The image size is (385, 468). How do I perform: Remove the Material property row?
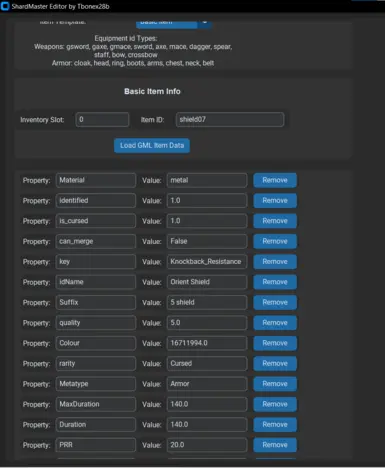(275, 180)
